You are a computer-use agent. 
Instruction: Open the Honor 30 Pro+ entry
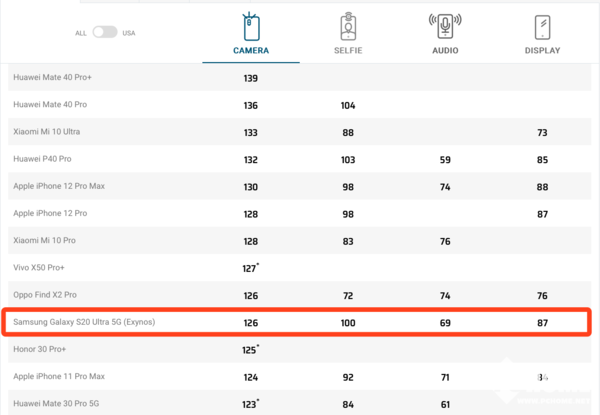(x=38, y=350)
